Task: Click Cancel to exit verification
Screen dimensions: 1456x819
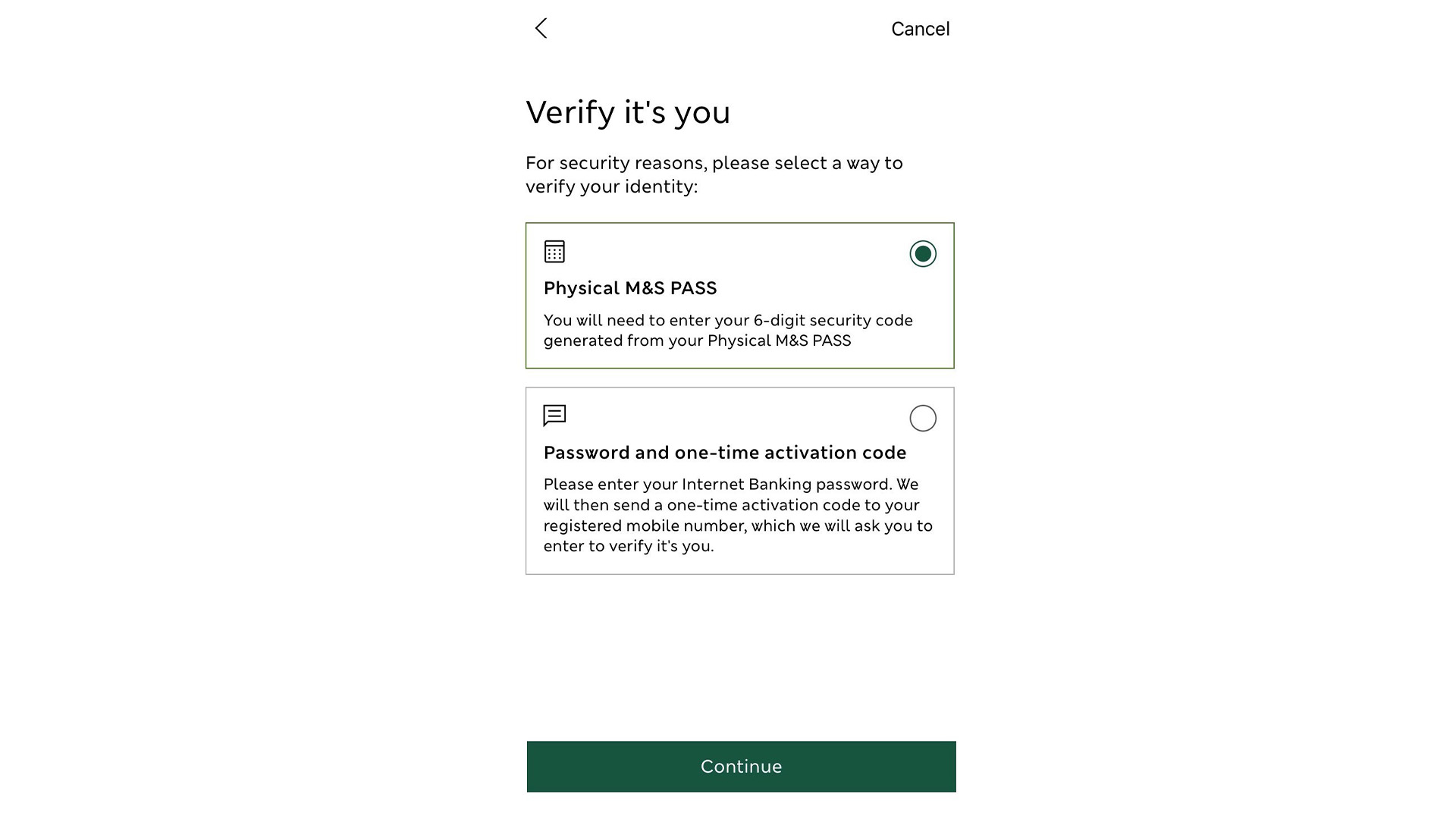Action: pyautogui.click(x=920, y=28)
